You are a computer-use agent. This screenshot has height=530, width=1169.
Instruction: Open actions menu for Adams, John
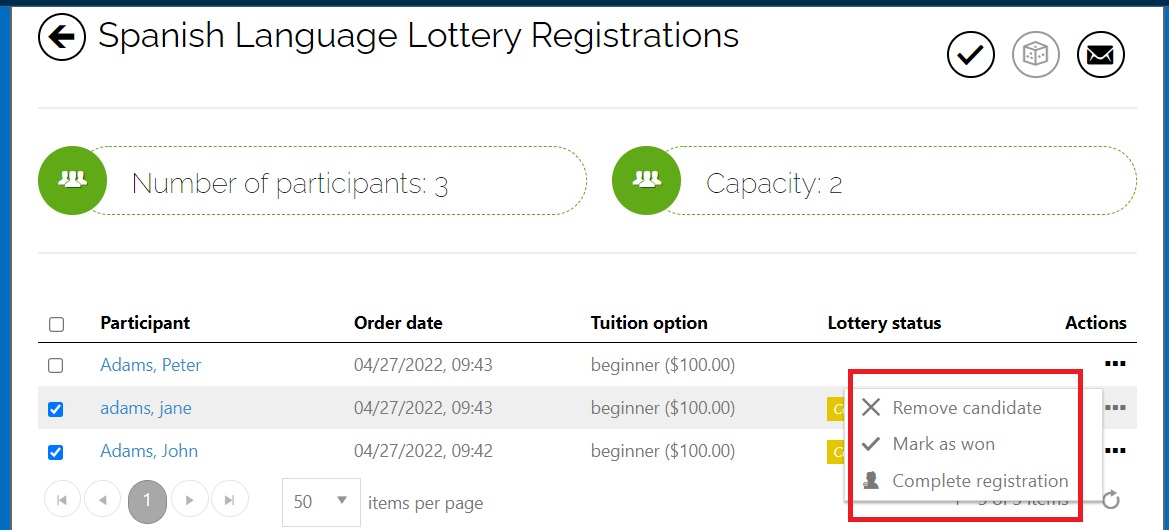point(1115,450)
